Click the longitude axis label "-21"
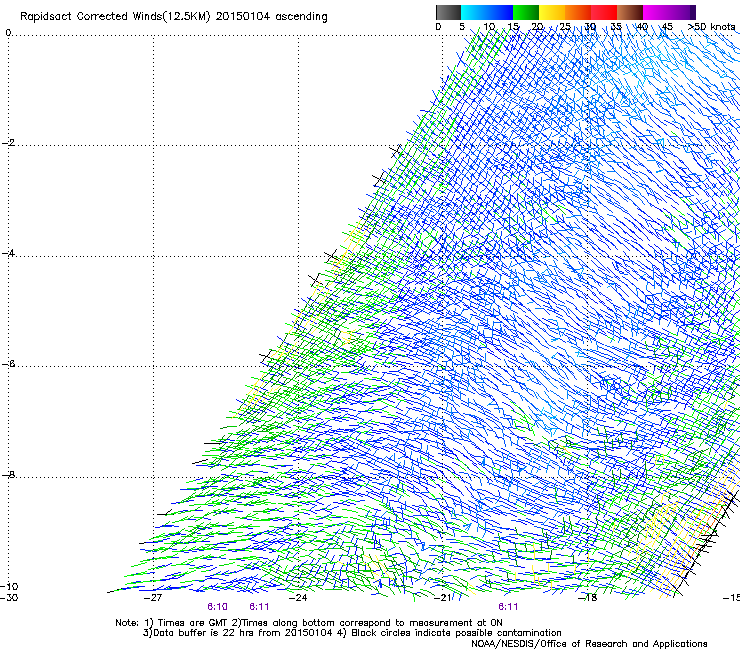The image size is (740, 650). point(443,598)
